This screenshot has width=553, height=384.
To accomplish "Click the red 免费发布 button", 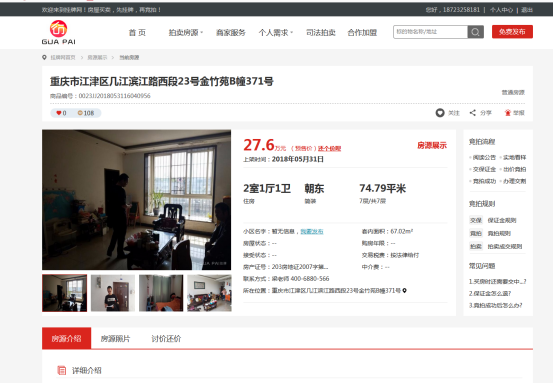I will click(512, 32).
